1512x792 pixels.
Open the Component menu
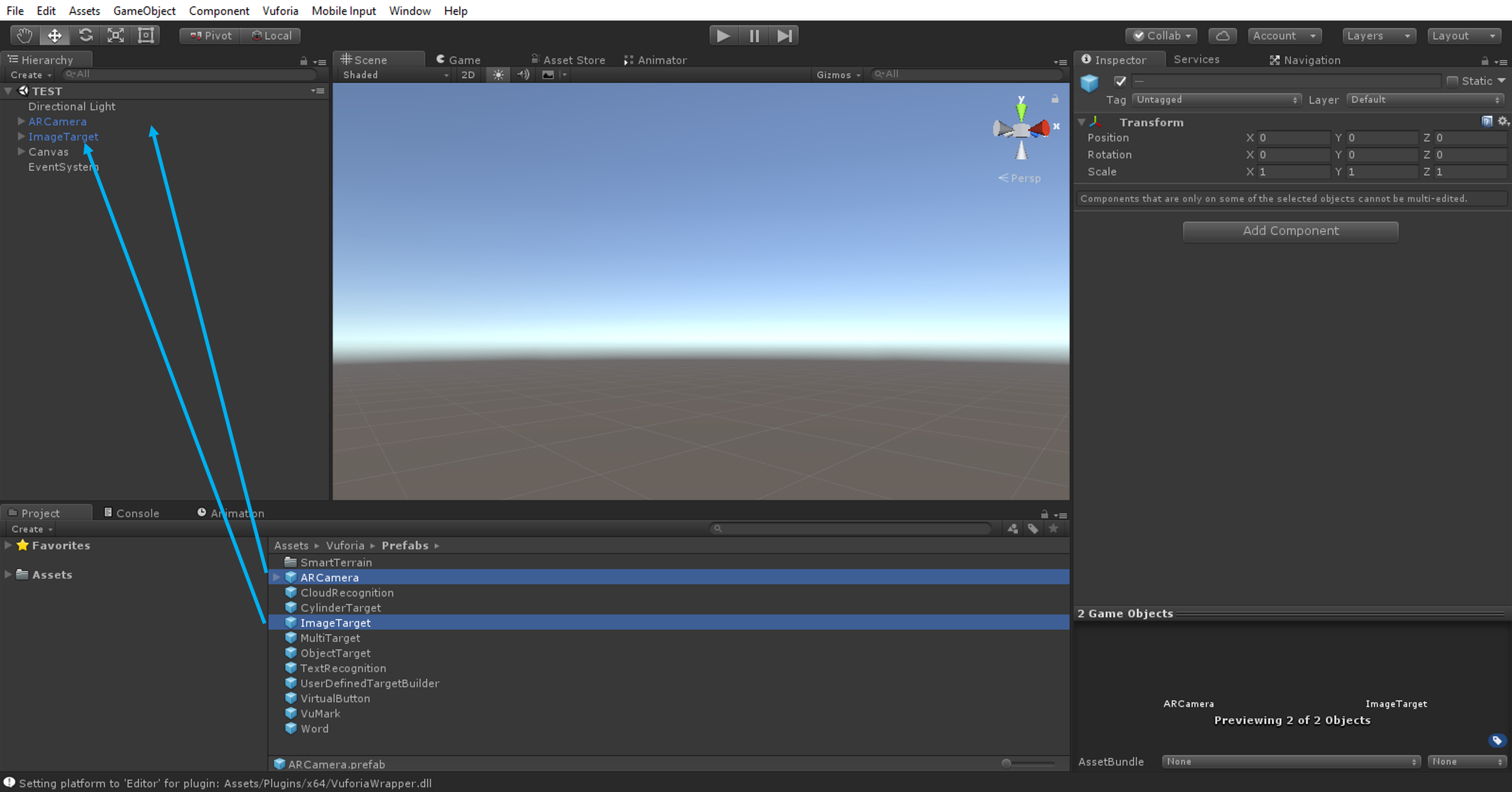point(219,11)
